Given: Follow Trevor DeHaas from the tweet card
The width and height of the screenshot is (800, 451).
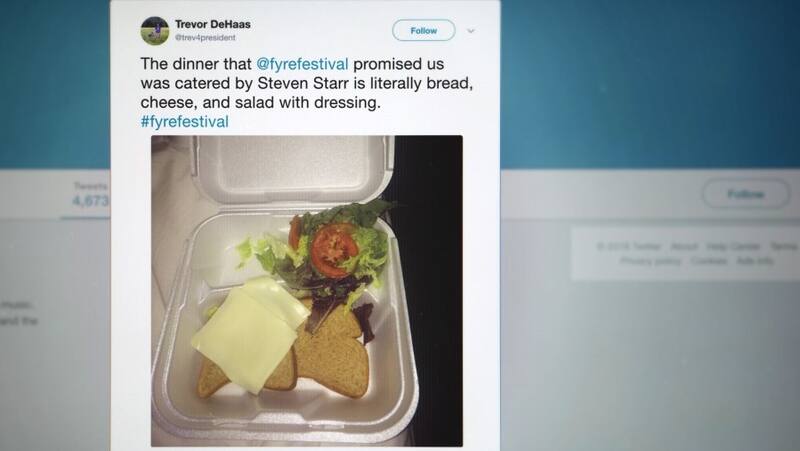Looking at the screenshot, I should (423, 31).
